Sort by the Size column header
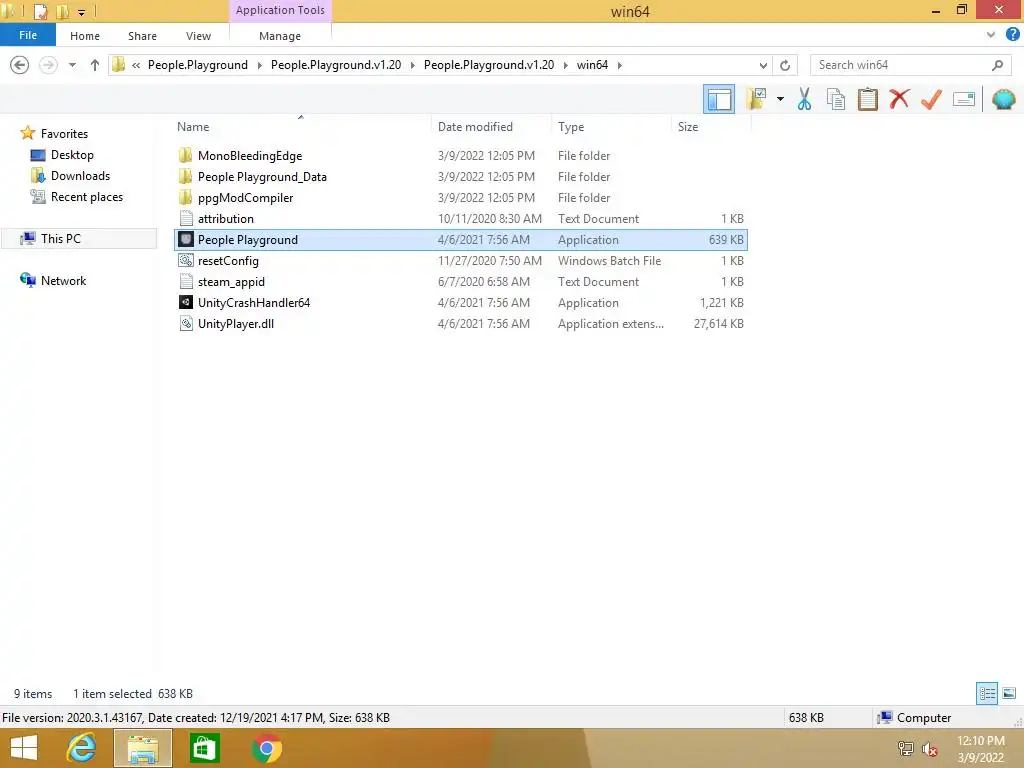 (688, 127)
